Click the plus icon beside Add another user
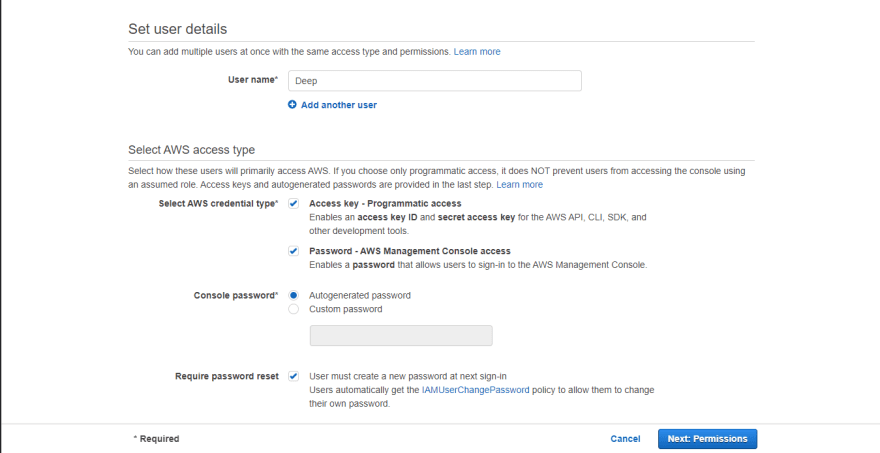 click(x=292, y=105)
